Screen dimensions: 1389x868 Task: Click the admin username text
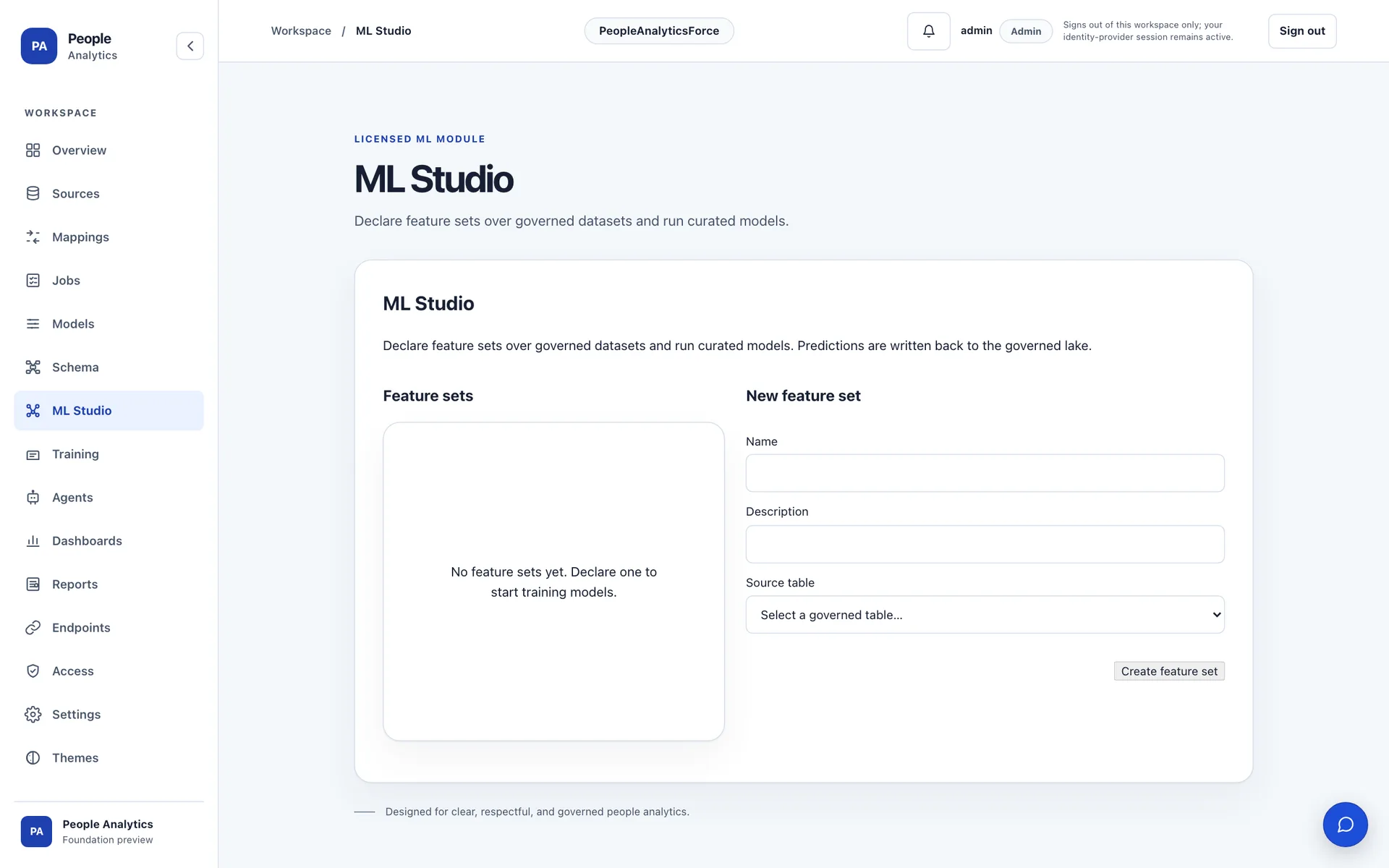[976, 30]
